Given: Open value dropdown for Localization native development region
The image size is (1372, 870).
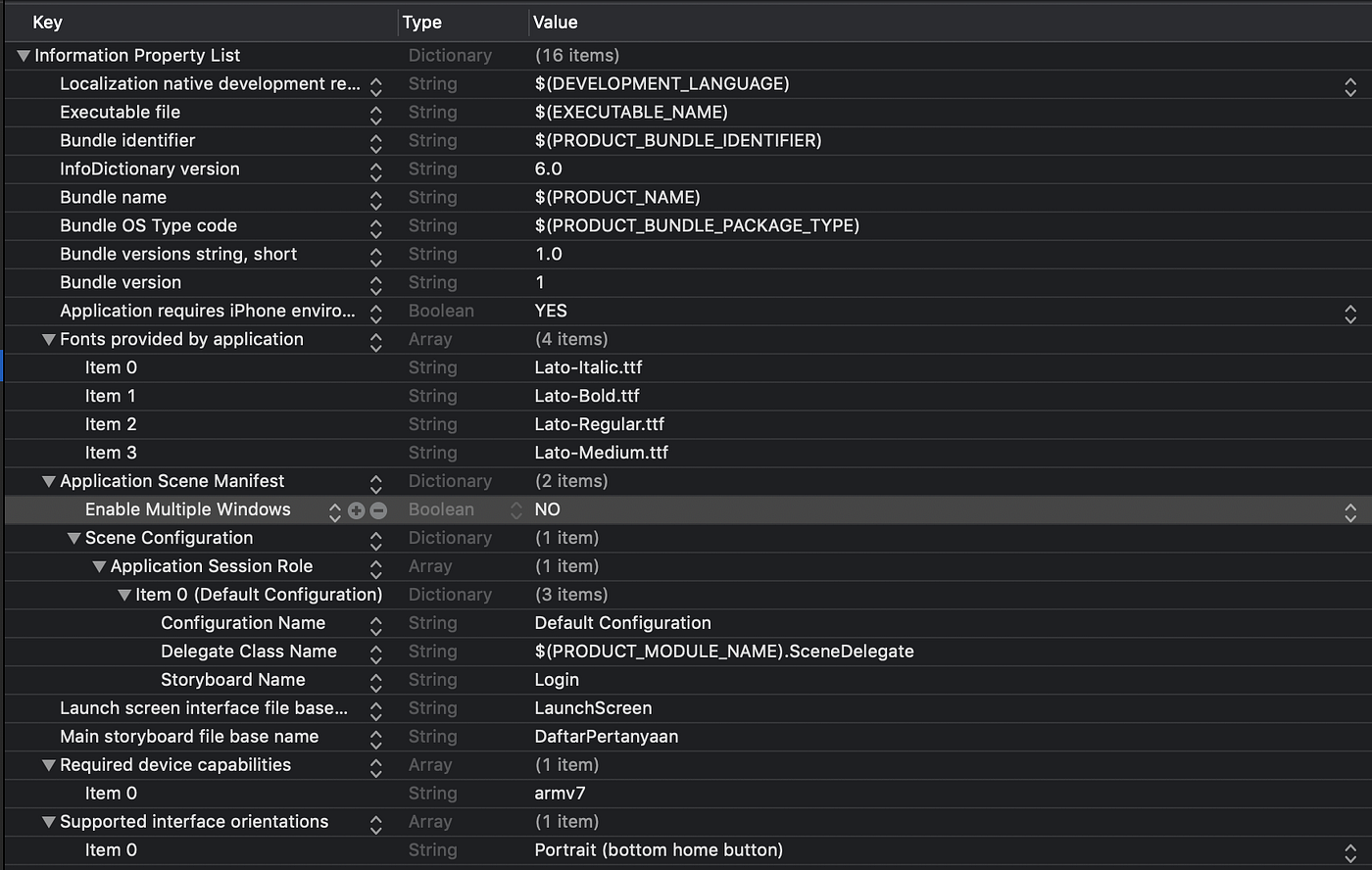Looking at the screenshot, I should [1350, 84].
